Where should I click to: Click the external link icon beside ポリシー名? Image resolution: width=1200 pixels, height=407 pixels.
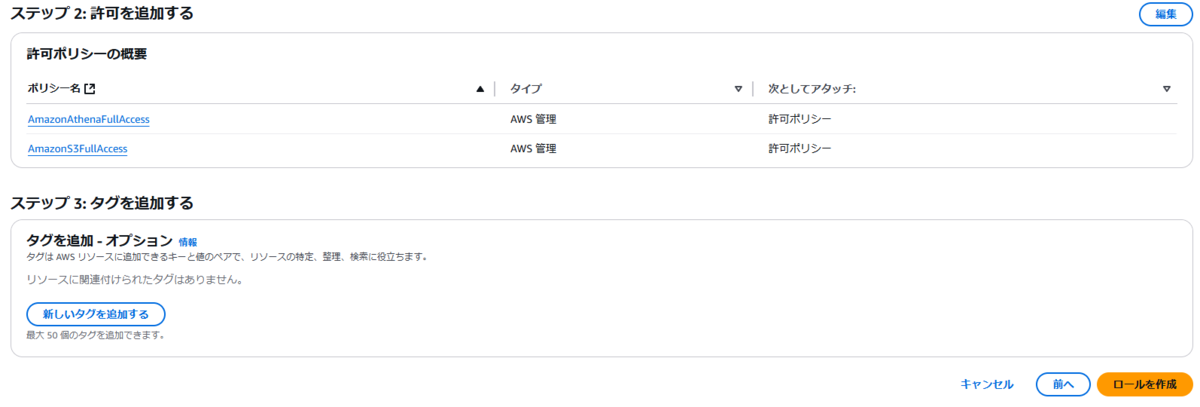pyautogui.click(x=90, y=89)
